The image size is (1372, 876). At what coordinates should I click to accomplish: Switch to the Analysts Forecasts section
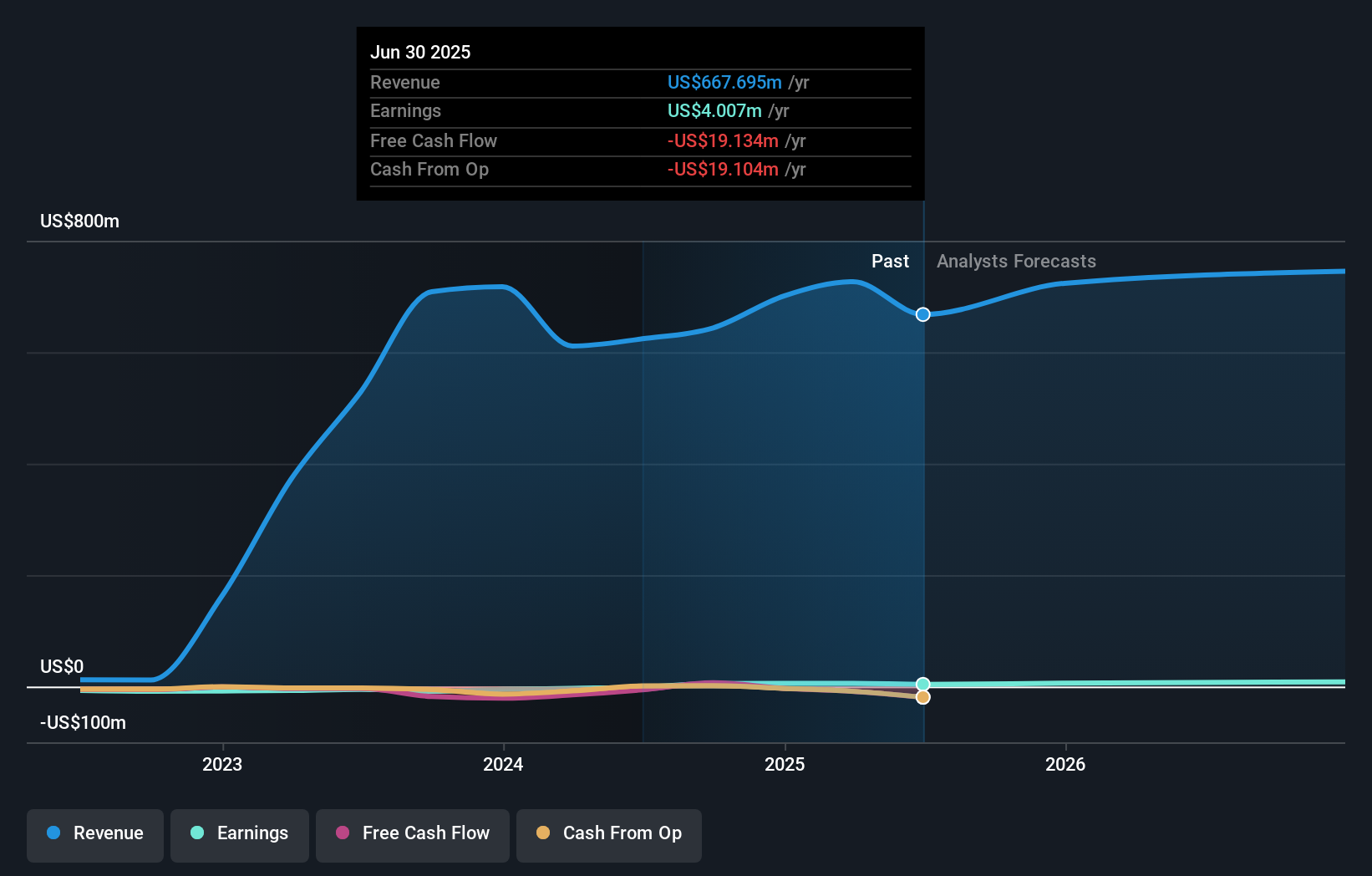pyautogui.click(x=1017, y=261)
